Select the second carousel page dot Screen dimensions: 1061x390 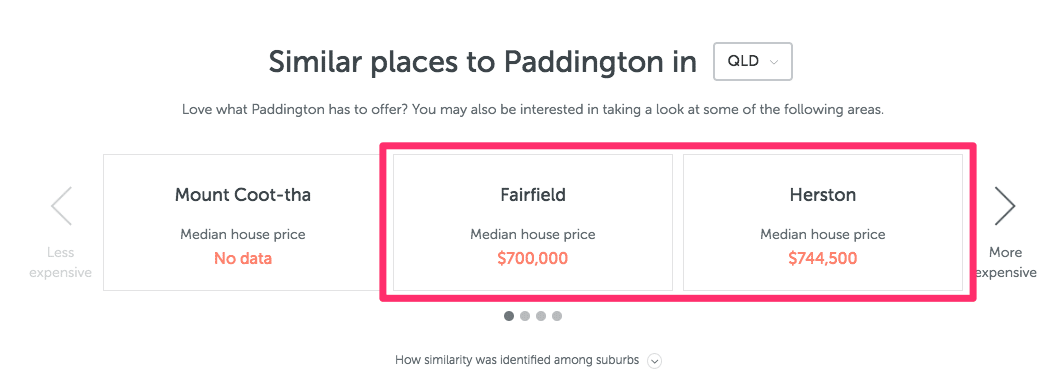[524, 316]
